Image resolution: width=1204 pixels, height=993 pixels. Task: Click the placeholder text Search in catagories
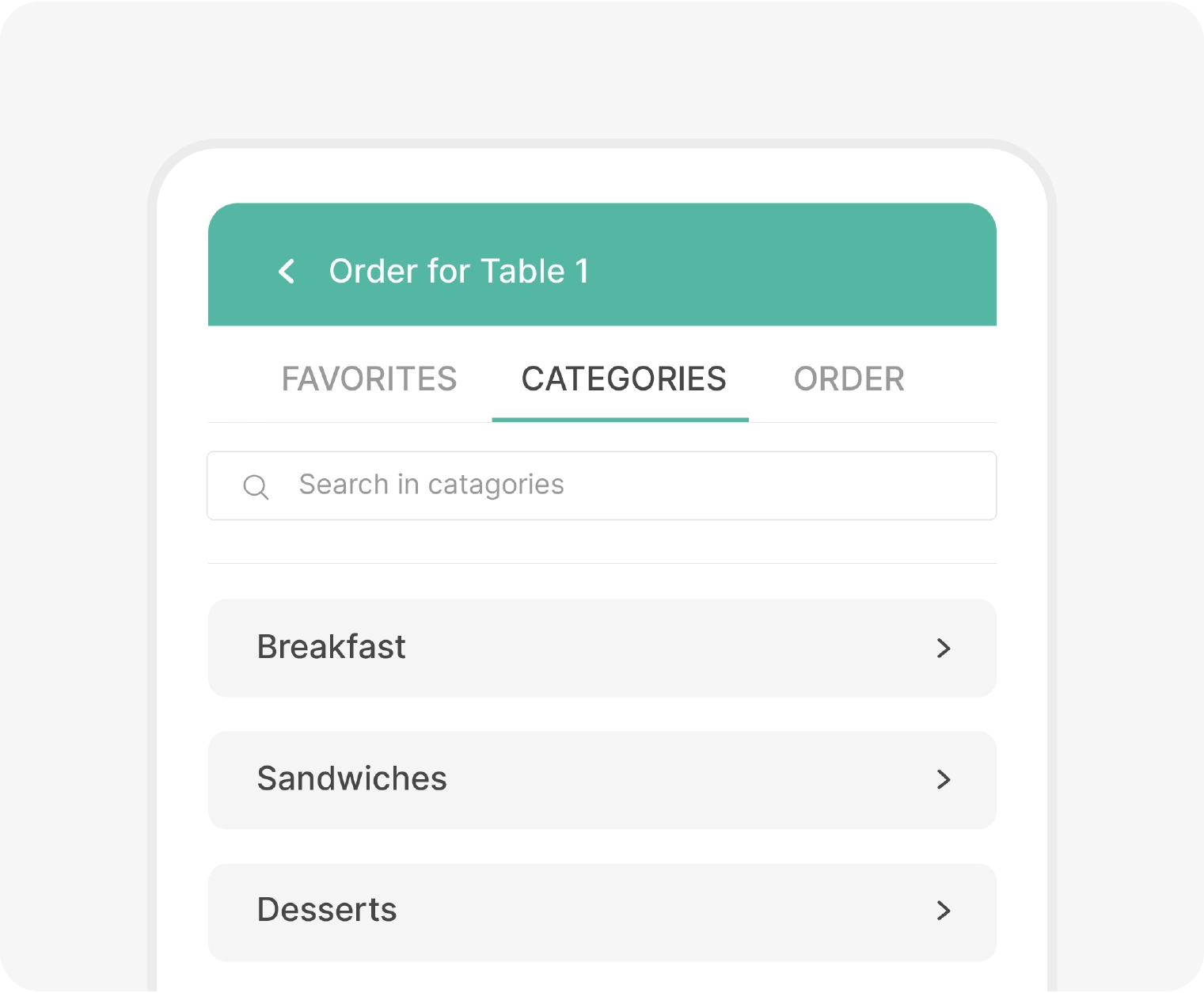(430, 485)
